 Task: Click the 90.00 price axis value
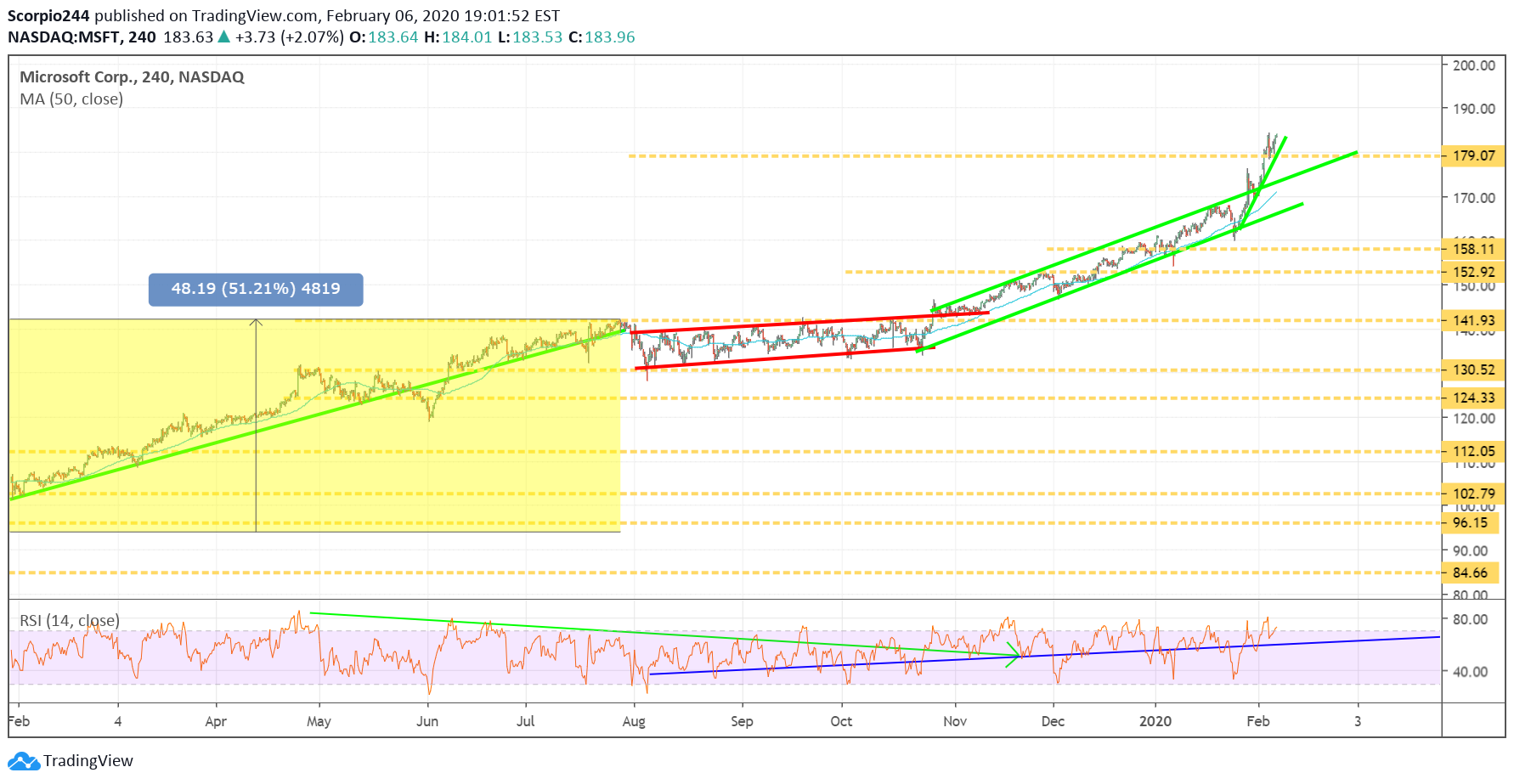1471,550
